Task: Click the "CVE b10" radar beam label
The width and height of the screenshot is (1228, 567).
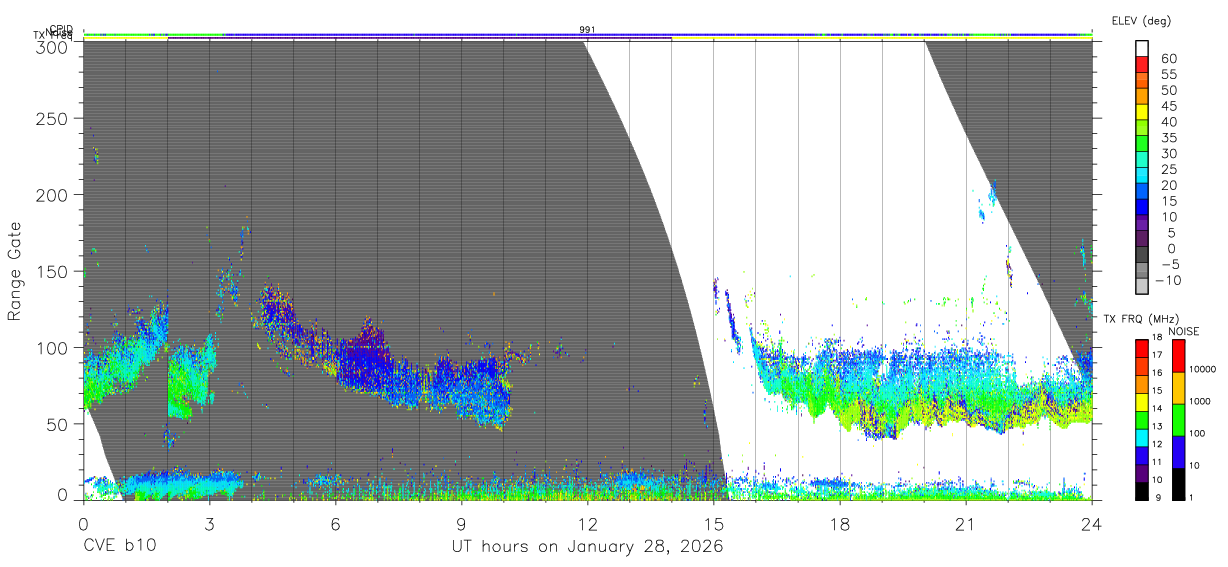Action: (119, 547)
